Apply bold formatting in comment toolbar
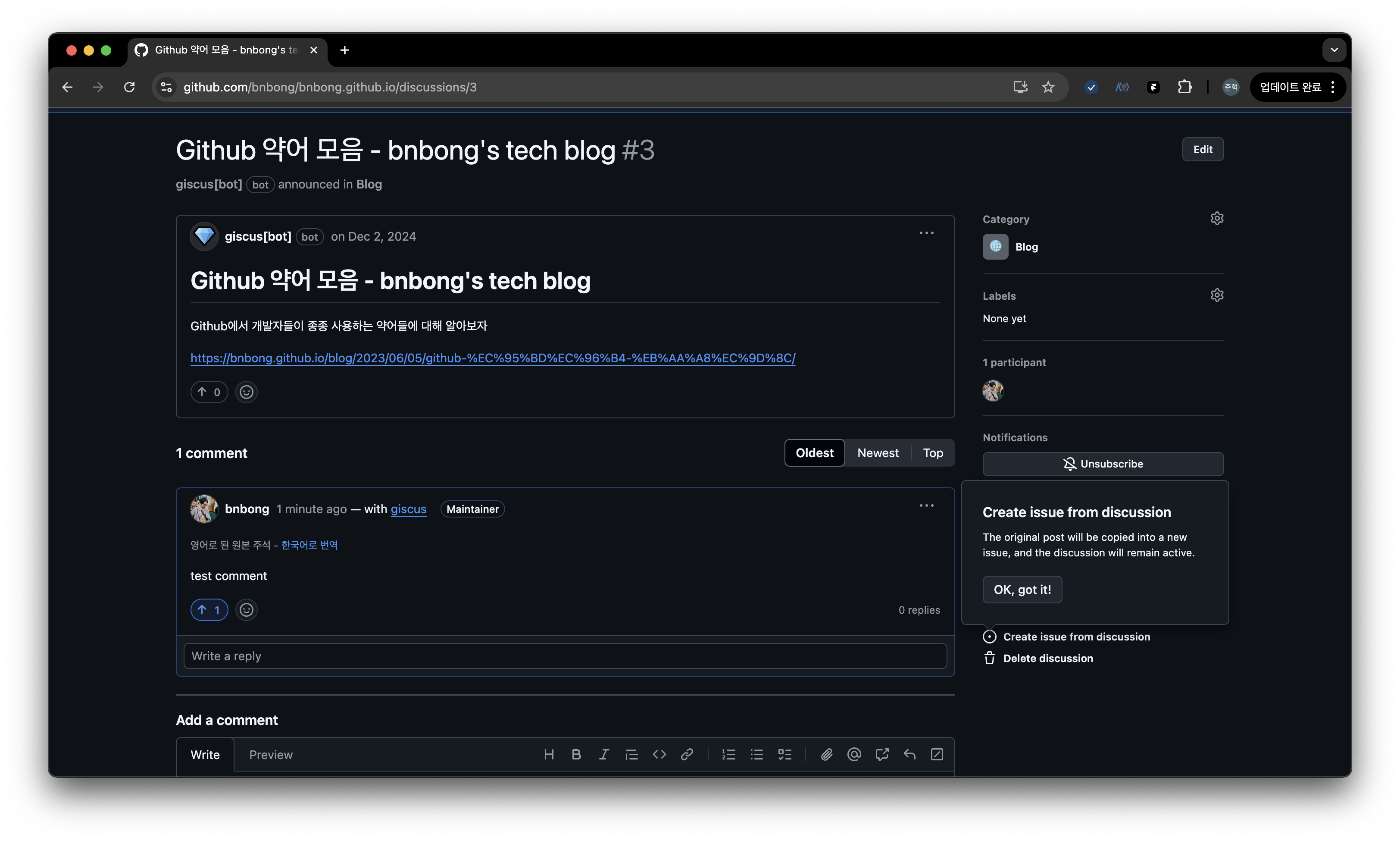 (x=576, y=754)
